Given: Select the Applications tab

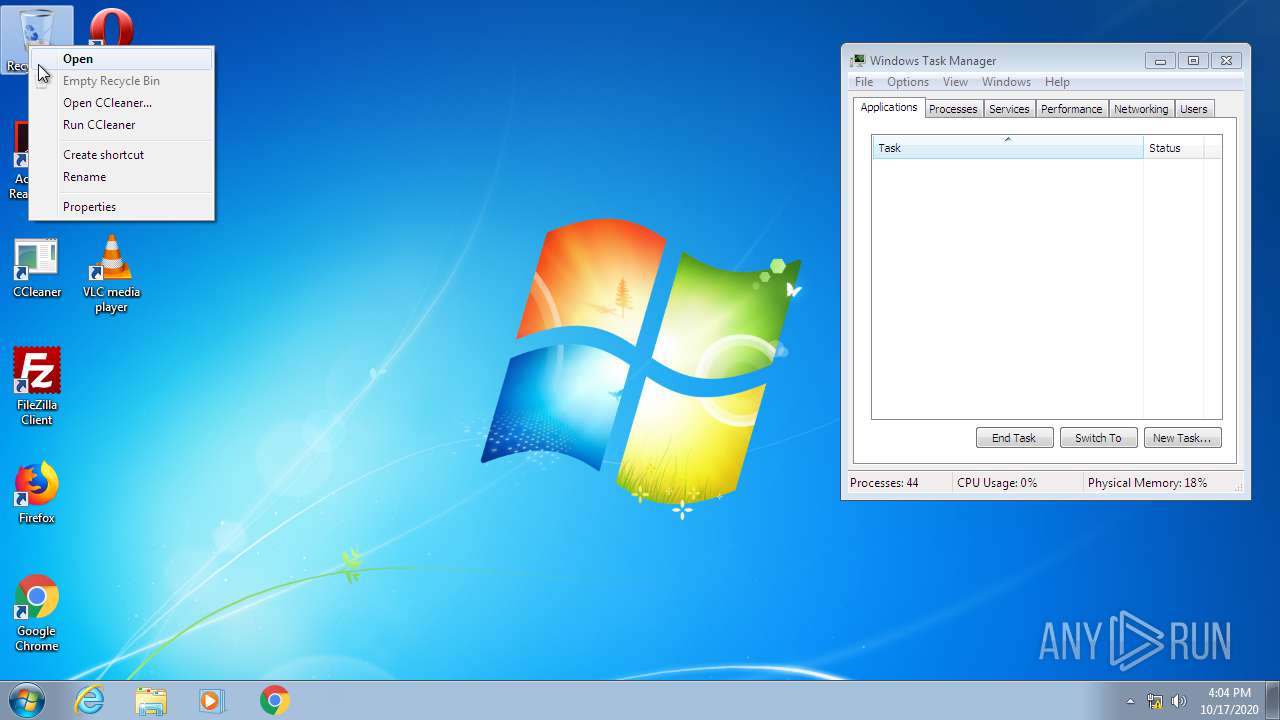Looking at the screenshot, I should 889,107.
